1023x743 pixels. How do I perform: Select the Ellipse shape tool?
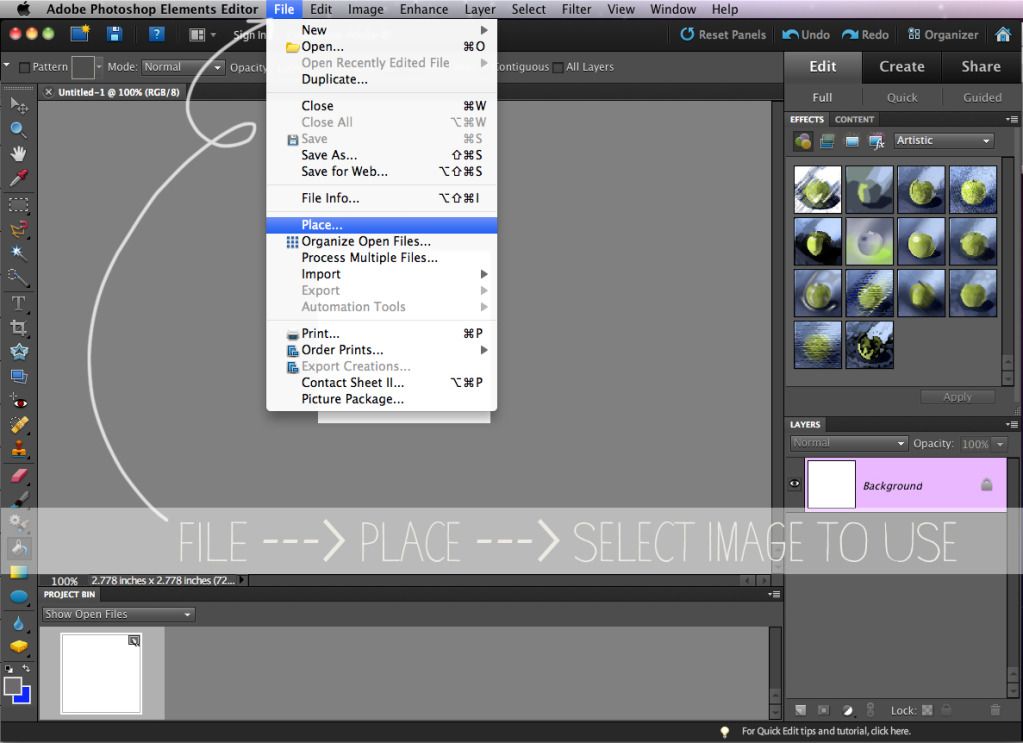(x=18, y=597)
